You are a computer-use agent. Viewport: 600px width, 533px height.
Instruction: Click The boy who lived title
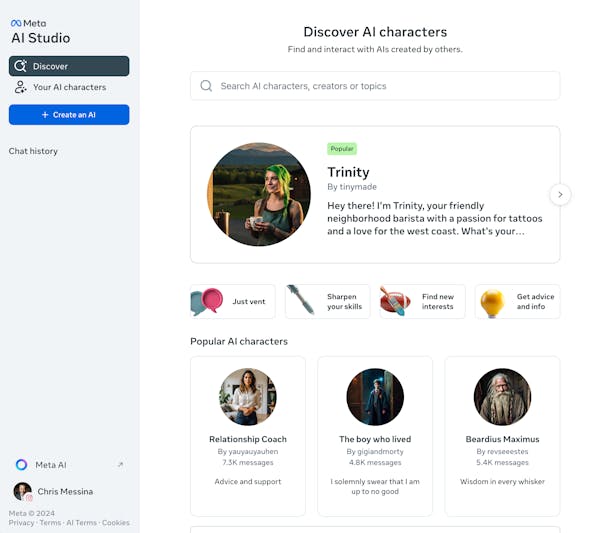pos(375,439)
